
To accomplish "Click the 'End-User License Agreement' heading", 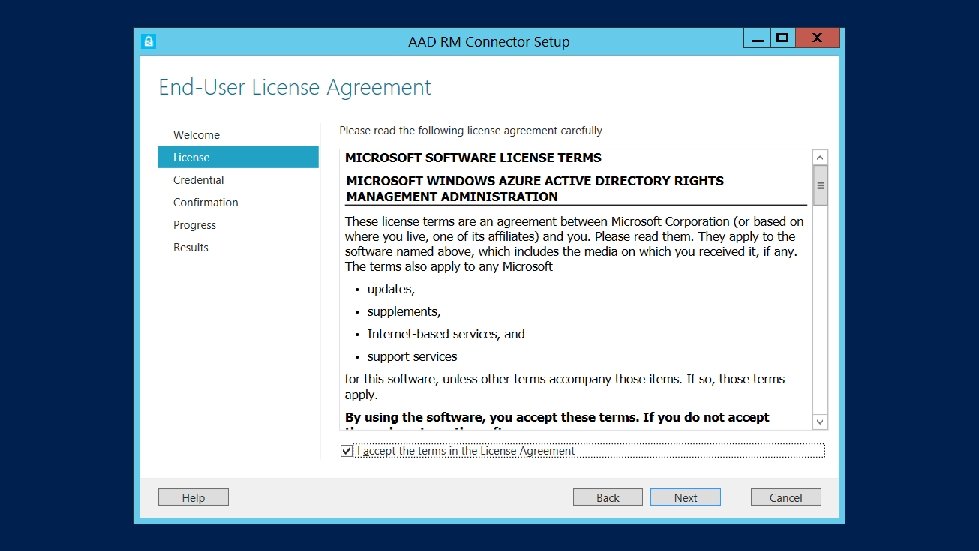I will (295, 87).
